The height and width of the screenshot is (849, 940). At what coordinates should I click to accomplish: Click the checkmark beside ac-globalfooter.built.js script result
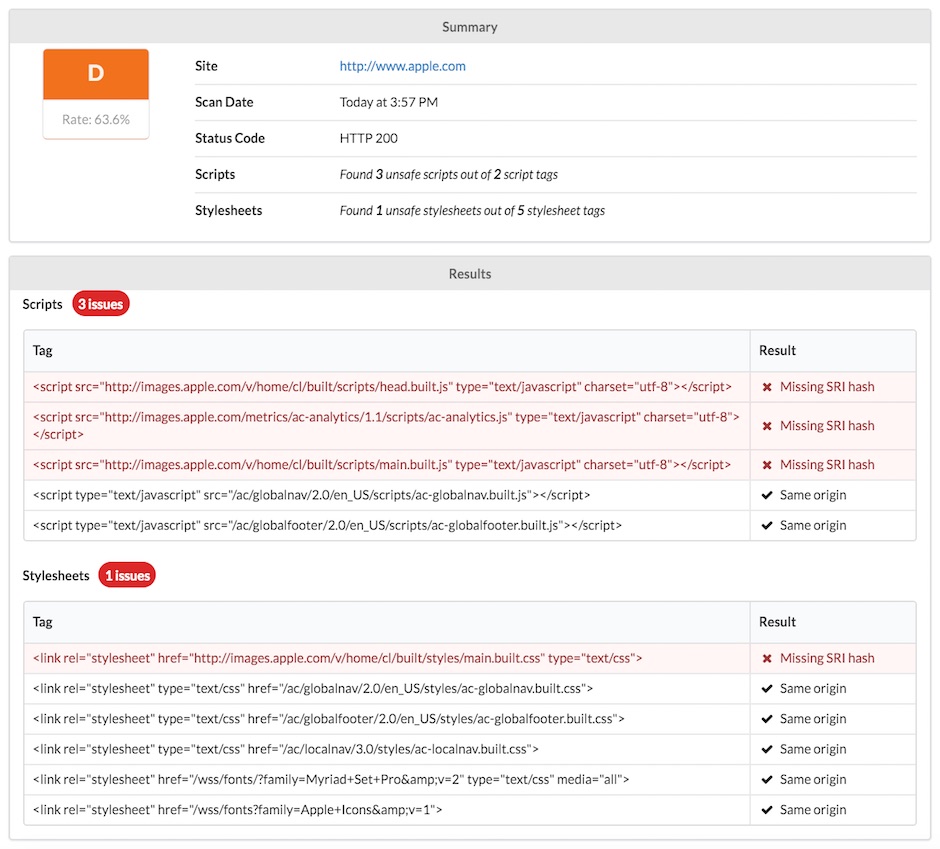pos(768,525)
